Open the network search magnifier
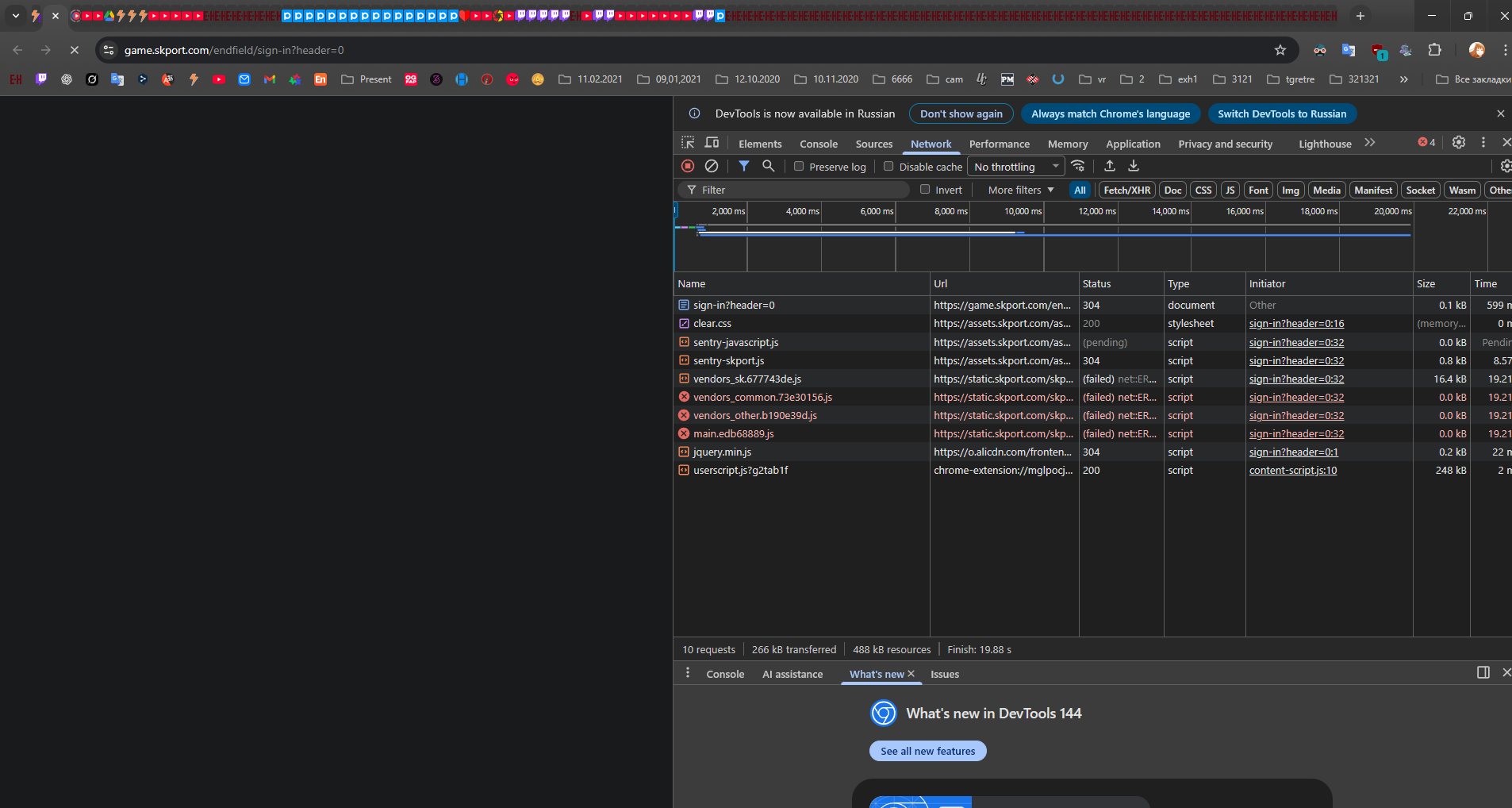The height and width of the screenshot is (808, 1512). tap(768, 166)
